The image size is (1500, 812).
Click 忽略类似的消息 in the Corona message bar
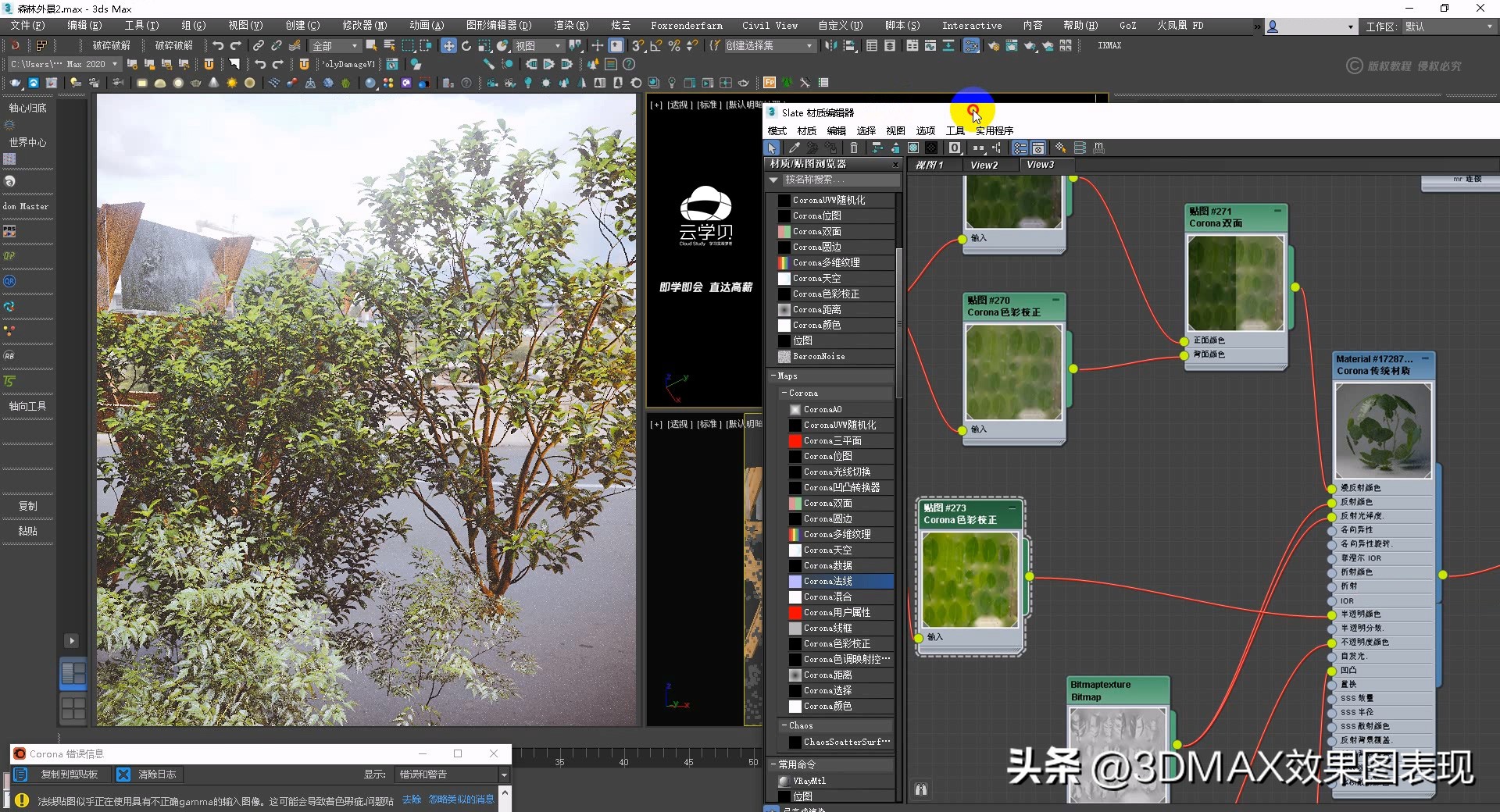tap(460, 799)
